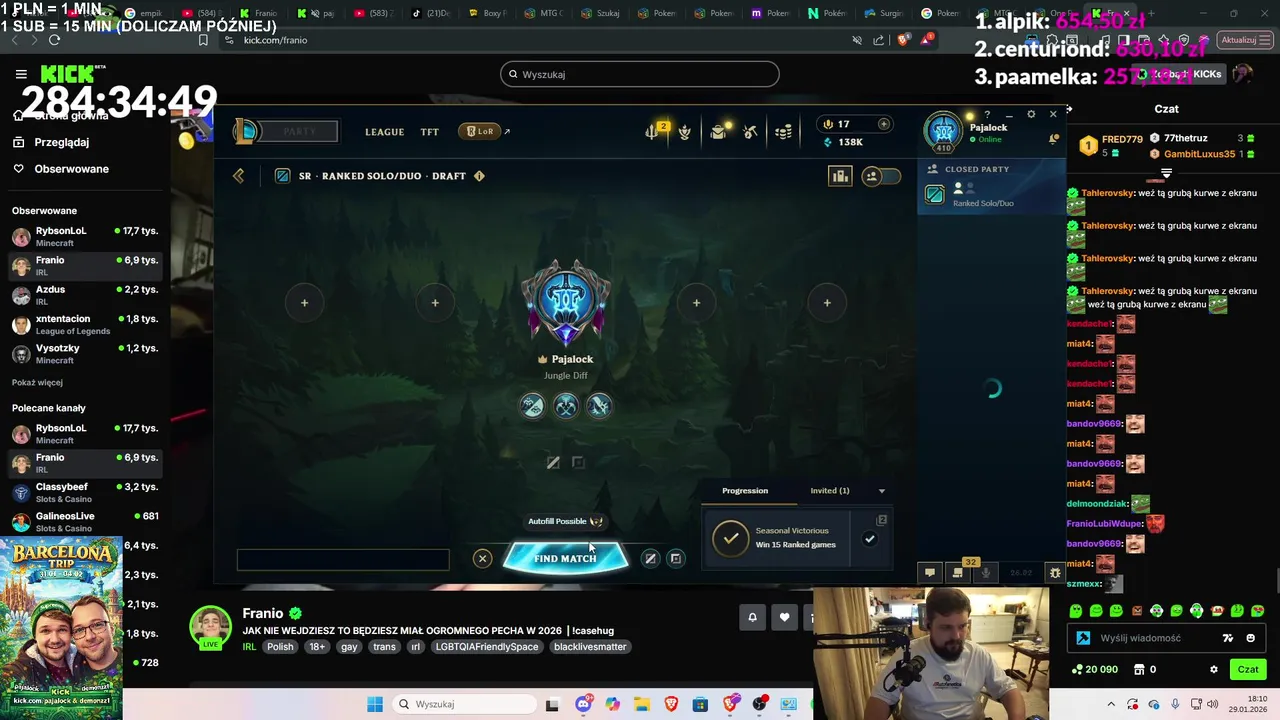1280x720 pixels.
Task: Click the Barcelona Trip banner
Action: point(61,628)
